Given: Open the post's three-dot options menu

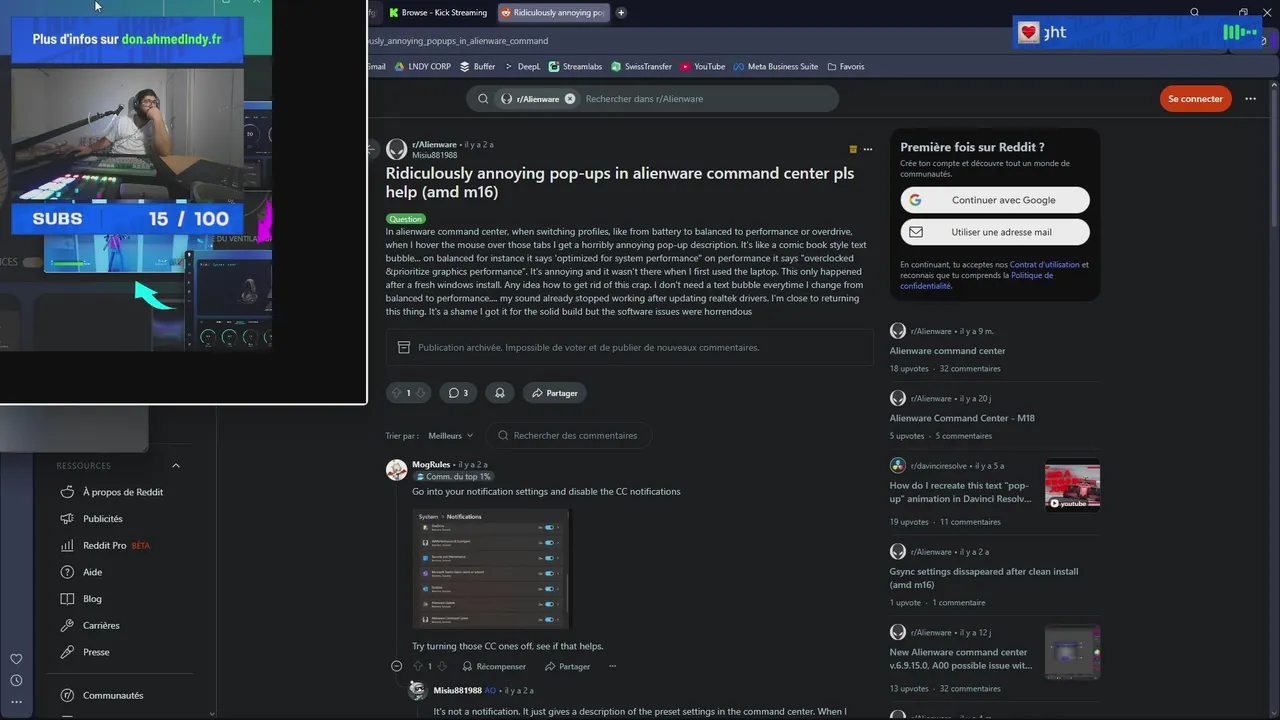Looking at the screenshot, I should (x=868, y=150).
